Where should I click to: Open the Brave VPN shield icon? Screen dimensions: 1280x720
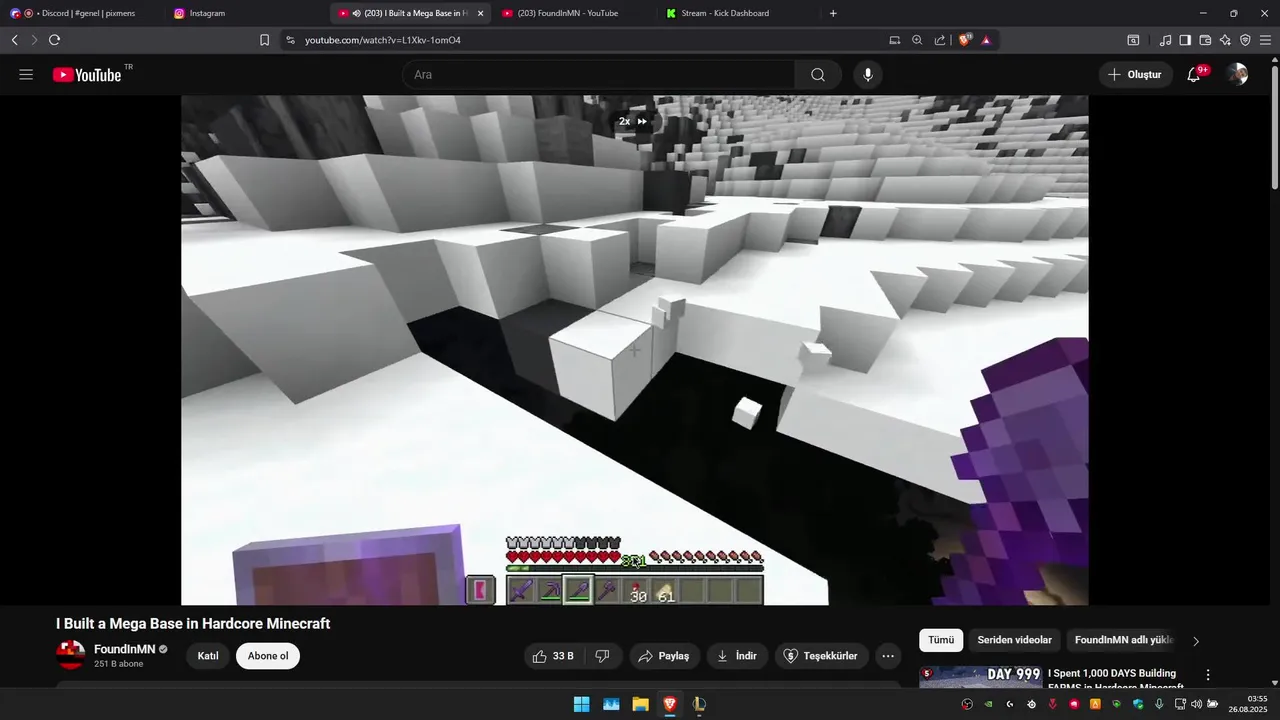click(1245, 40)
